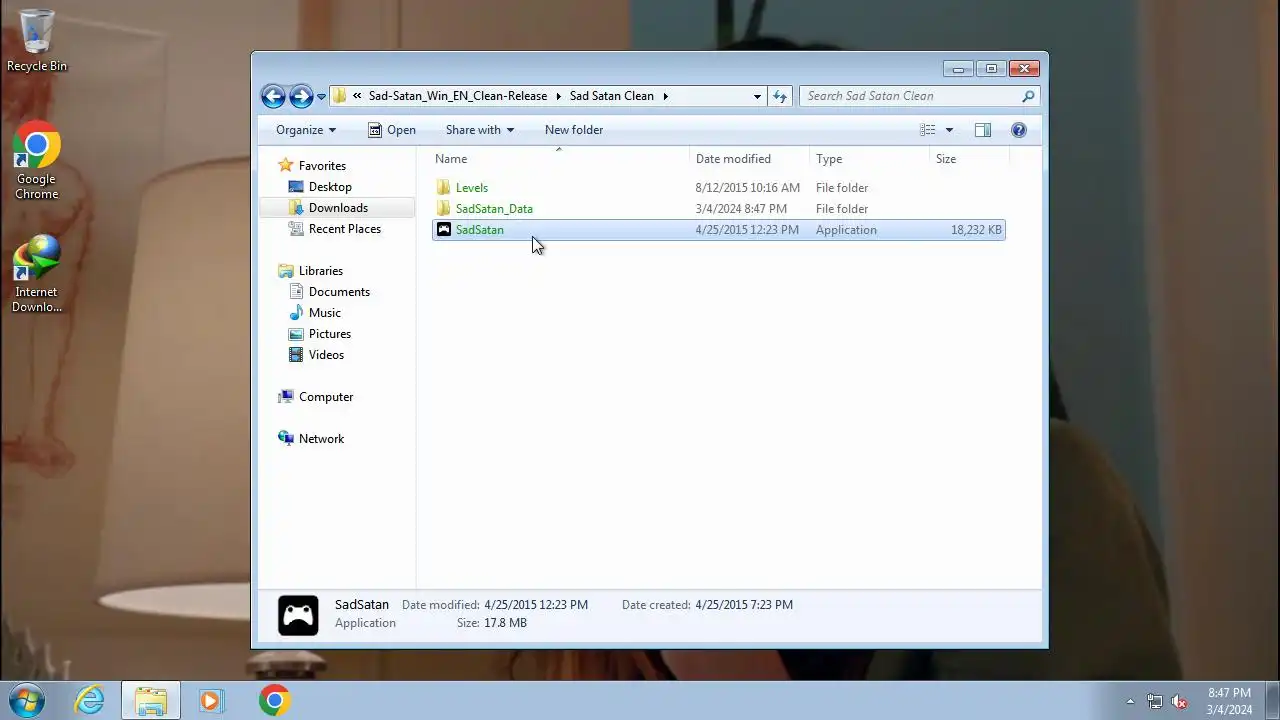Open Computer in navigation pane
This screenshot has height=720, width=1280.
[x=326, y=397]
